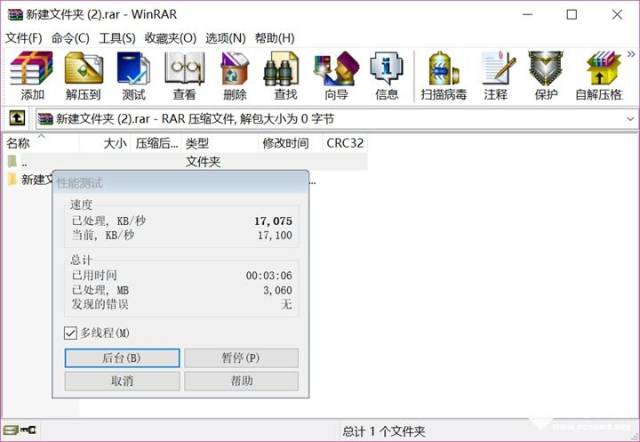This screenshot has height=442, width=640.
Task: Open the 信息 (Info) toolbar icon
Action: (x=387, y=68)
